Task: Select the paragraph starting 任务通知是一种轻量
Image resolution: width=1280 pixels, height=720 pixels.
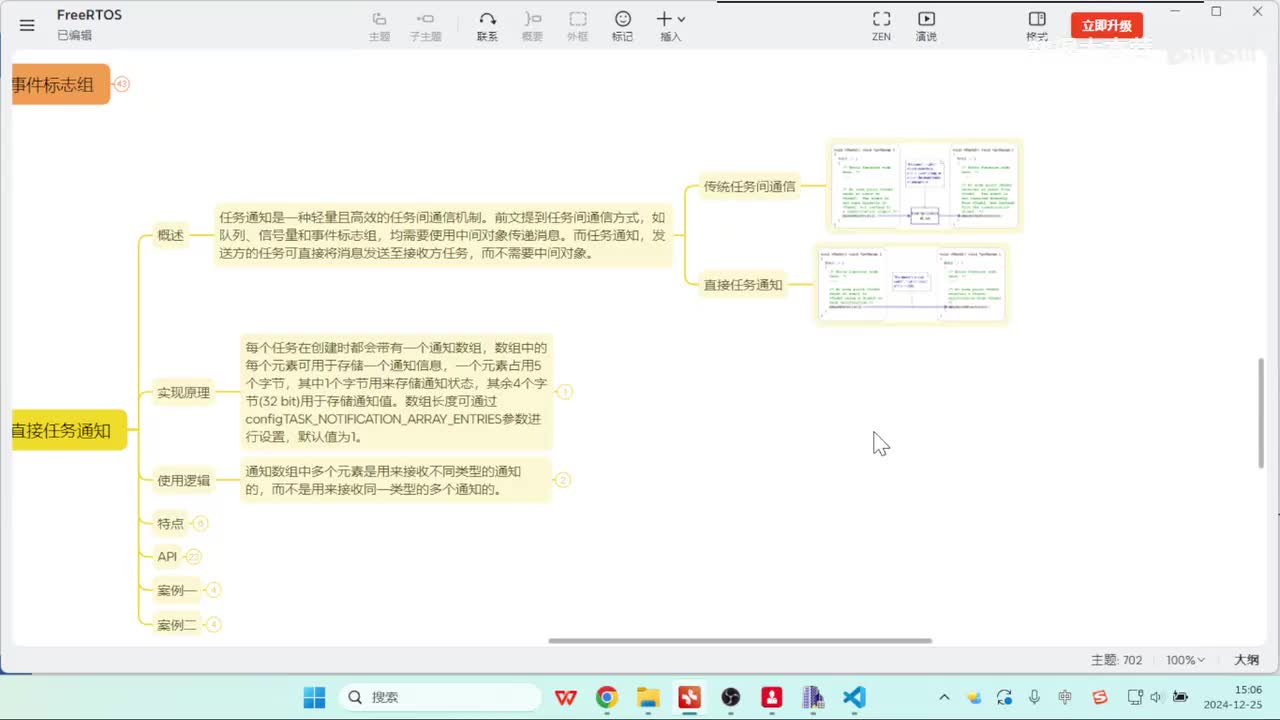Action: coord(445,235)
